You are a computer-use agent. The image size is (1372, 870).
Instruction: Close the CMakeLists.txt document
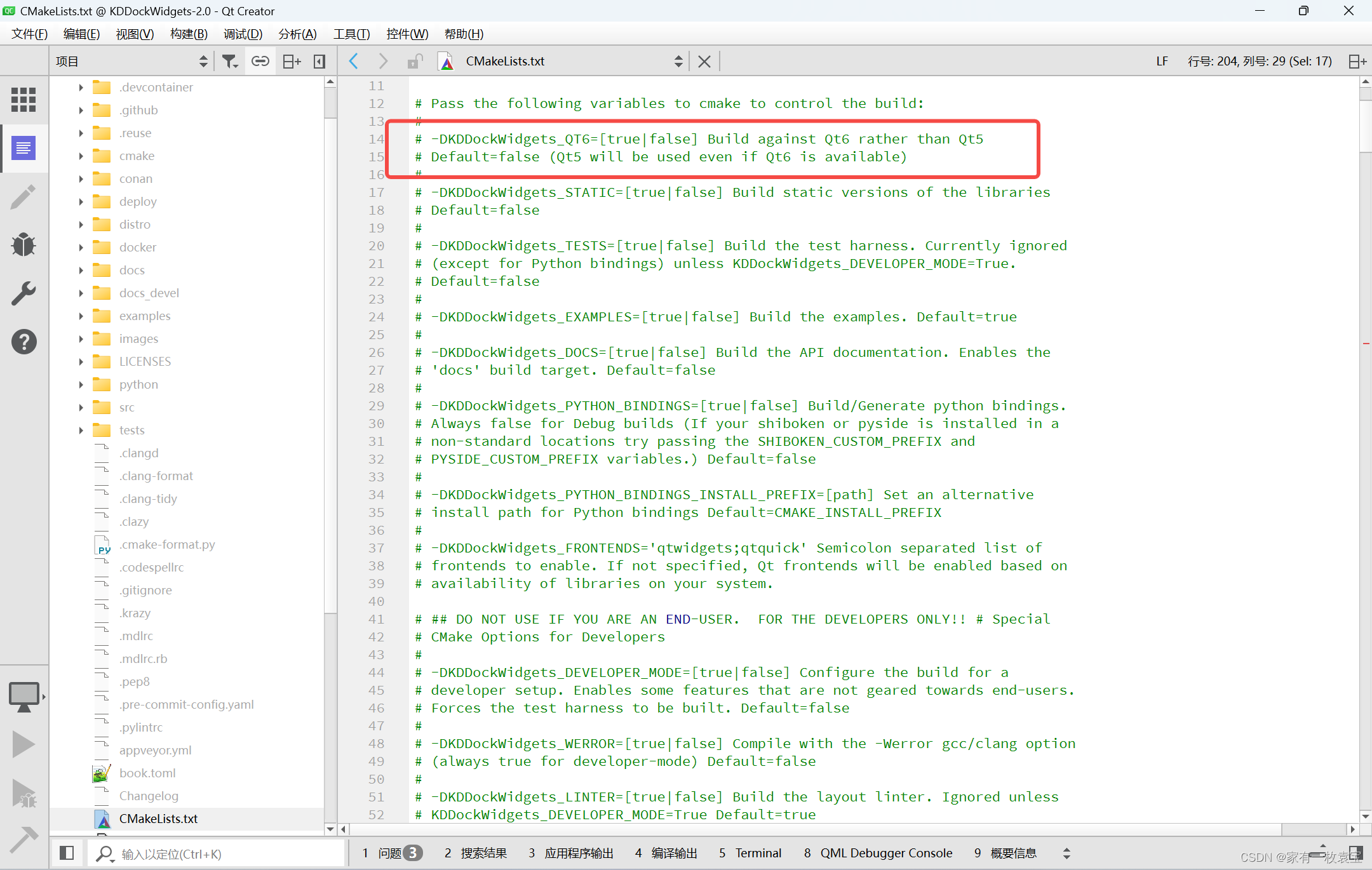[704, 61]
